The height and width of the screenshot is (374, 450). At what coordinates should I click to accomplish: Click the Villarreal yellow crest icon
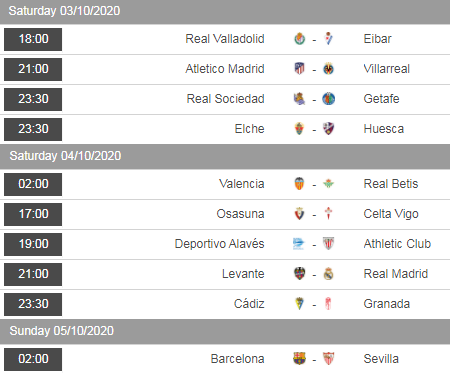coord(329,69)
